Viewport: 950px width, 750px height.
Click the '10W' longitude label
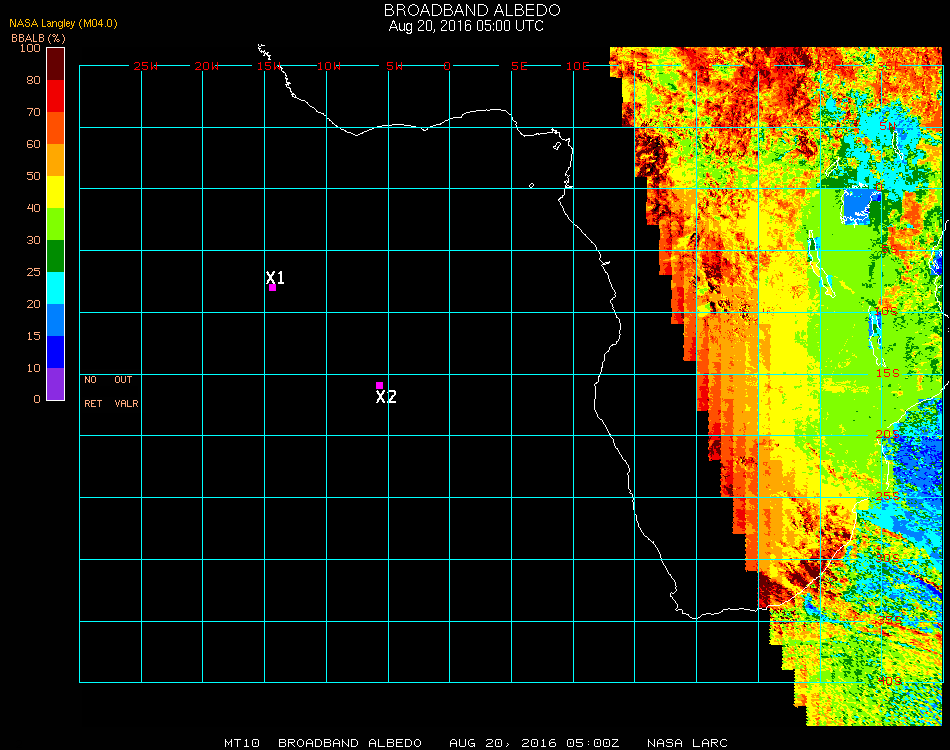coord(329,66)
